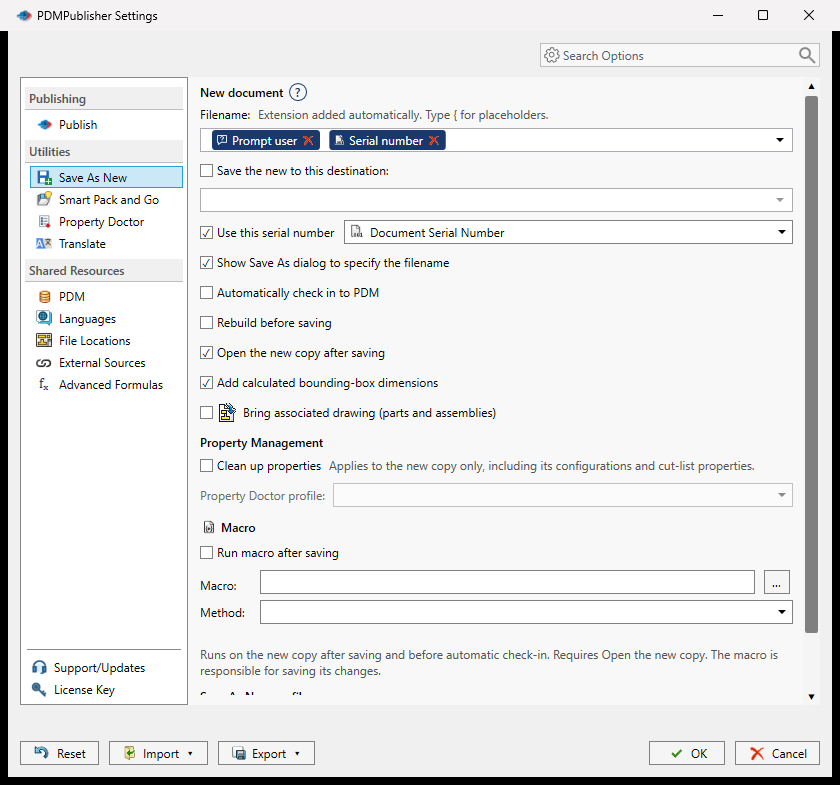The image size is (840, 785).
Task: Go to Property Doctor settings
Action: [106, 221]
